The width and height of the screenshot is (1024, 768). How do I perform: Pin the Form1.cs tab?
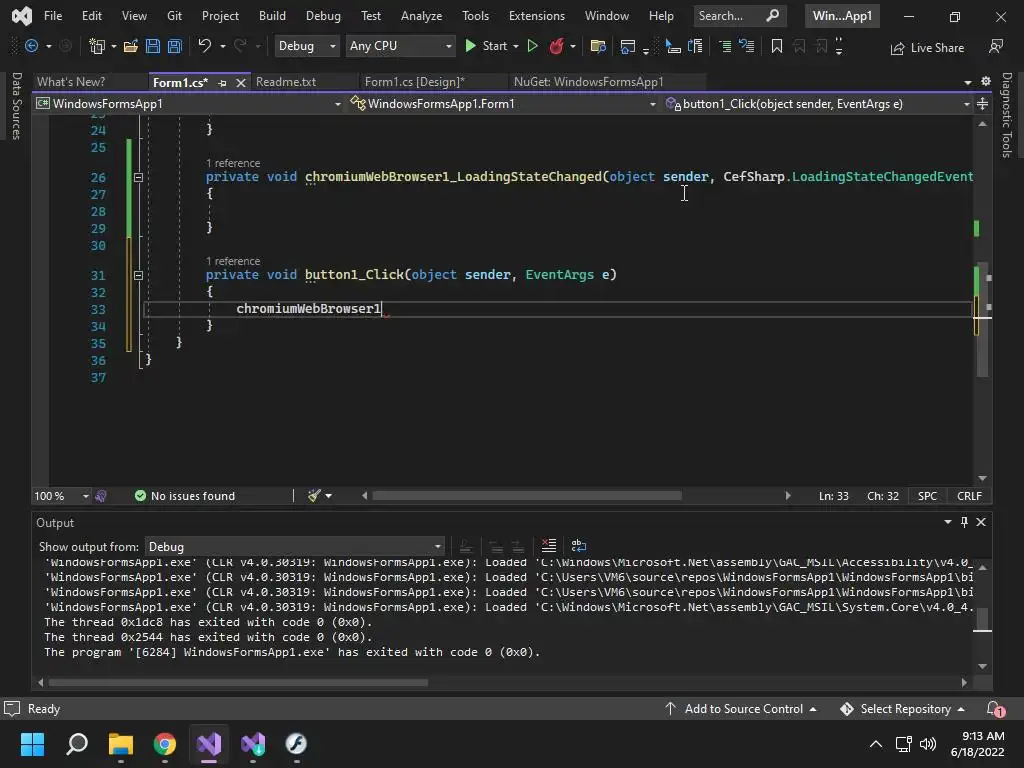[x=222, y=82]
